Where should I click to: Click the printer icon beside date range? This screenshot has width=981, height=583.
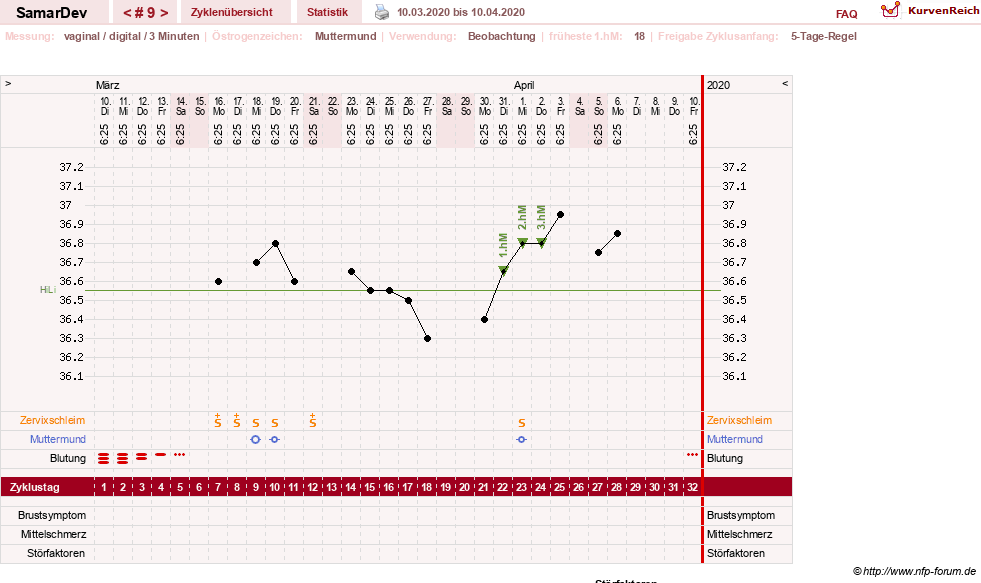[x=382, y=12]
